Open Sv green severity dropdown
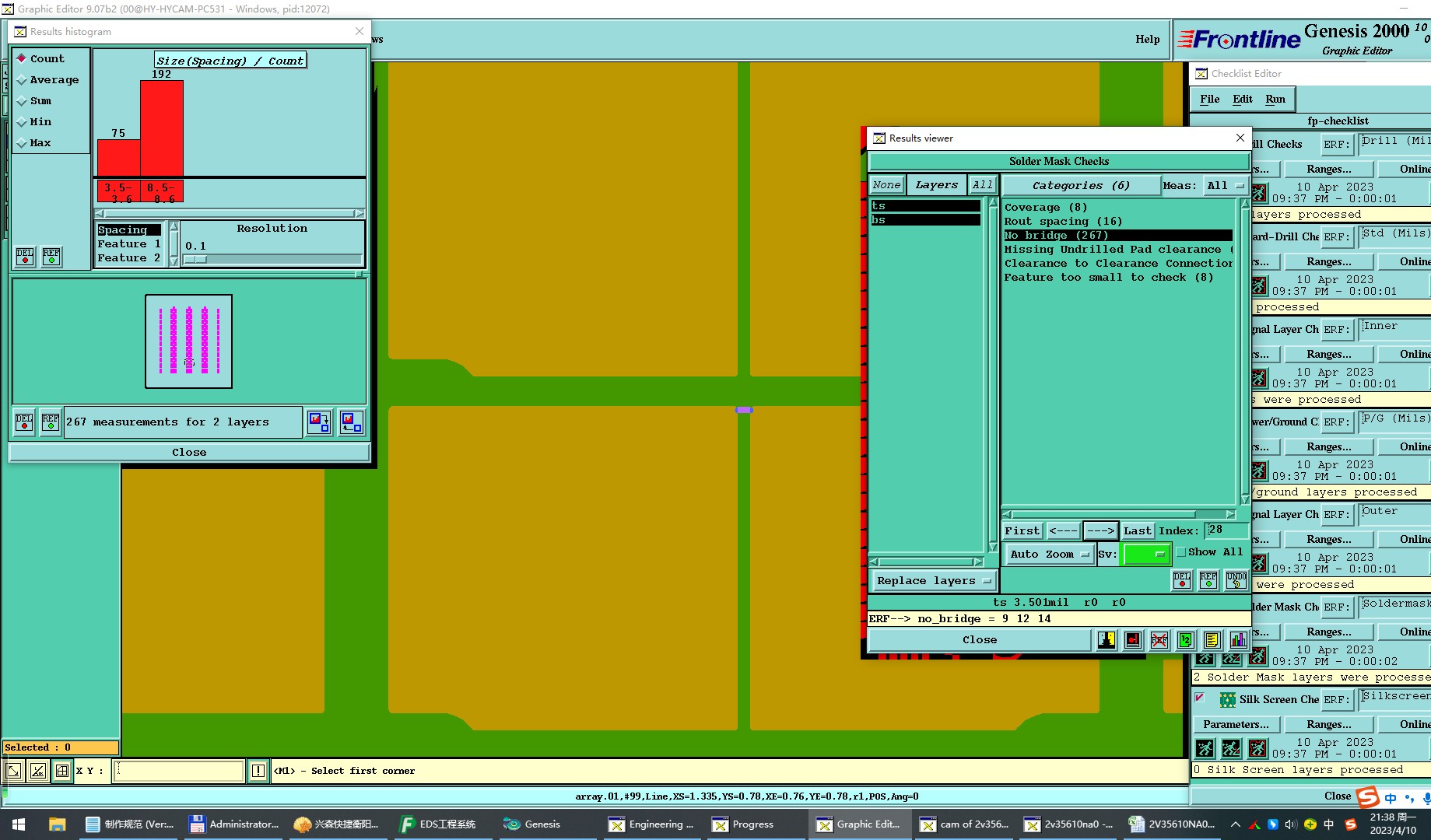This screenshot has height=840, width=1431. pyautogui.click(x=1145, y=554)
